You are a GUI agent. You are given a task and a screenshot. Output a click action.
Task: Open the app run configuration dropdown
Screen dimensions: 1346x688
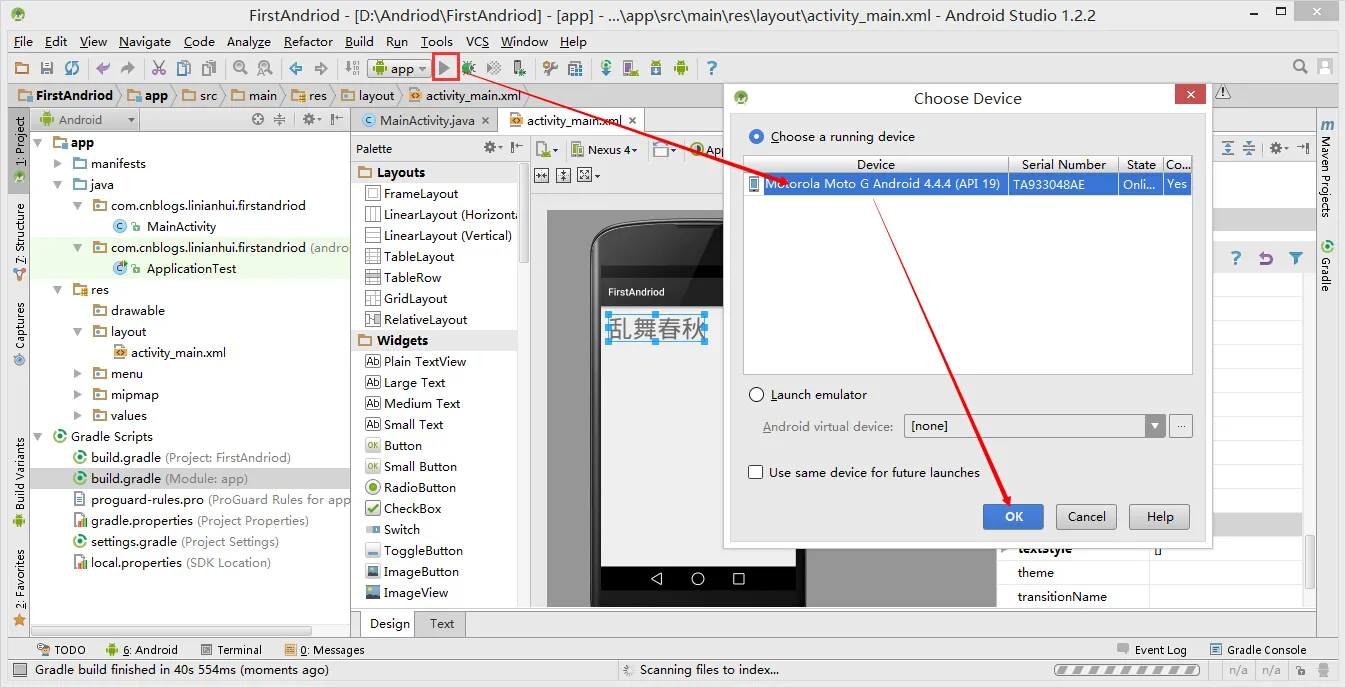pyautogui.click(x=400, y=68)
